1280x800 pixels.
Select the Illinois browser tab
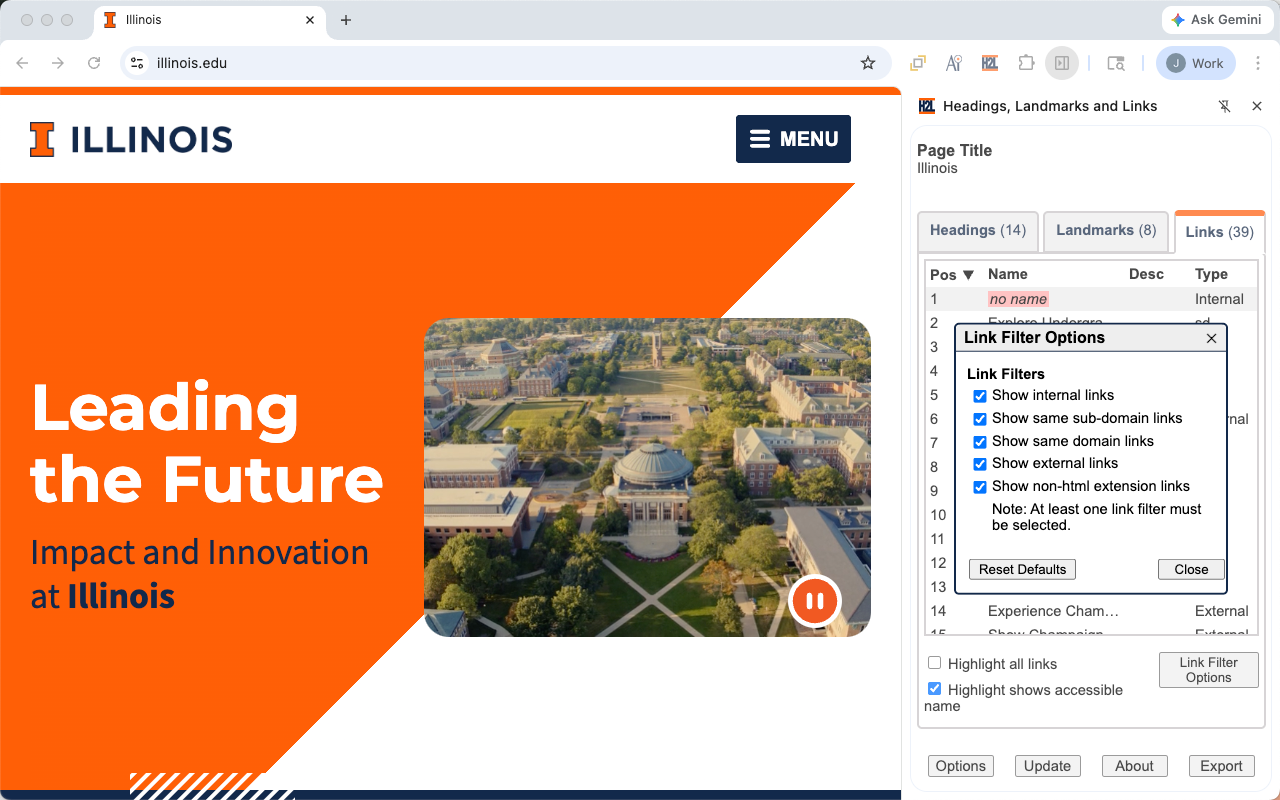click(x=210, y=20)
